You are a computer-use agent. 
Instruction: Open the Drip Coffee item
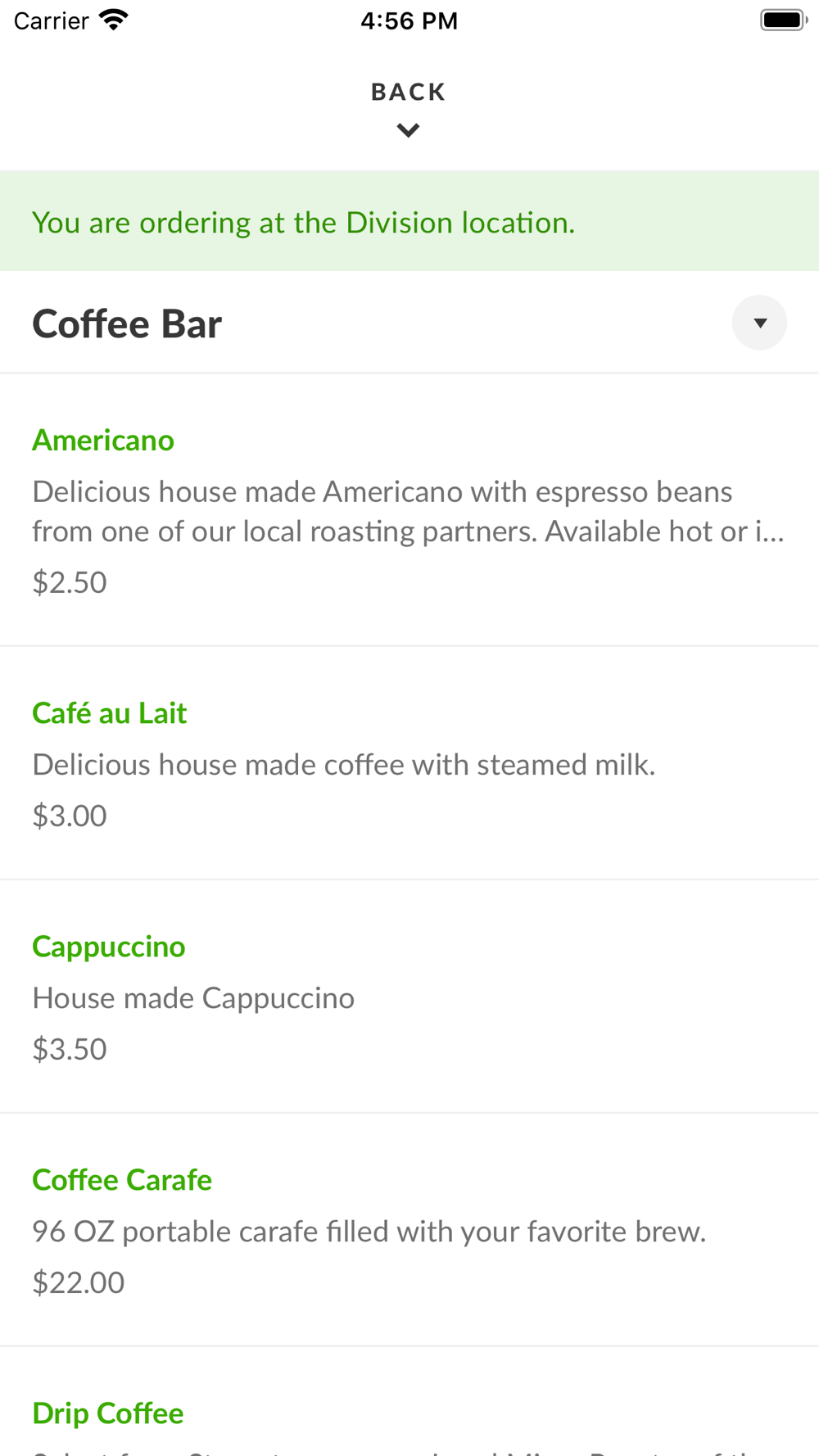pos(108,1413)
